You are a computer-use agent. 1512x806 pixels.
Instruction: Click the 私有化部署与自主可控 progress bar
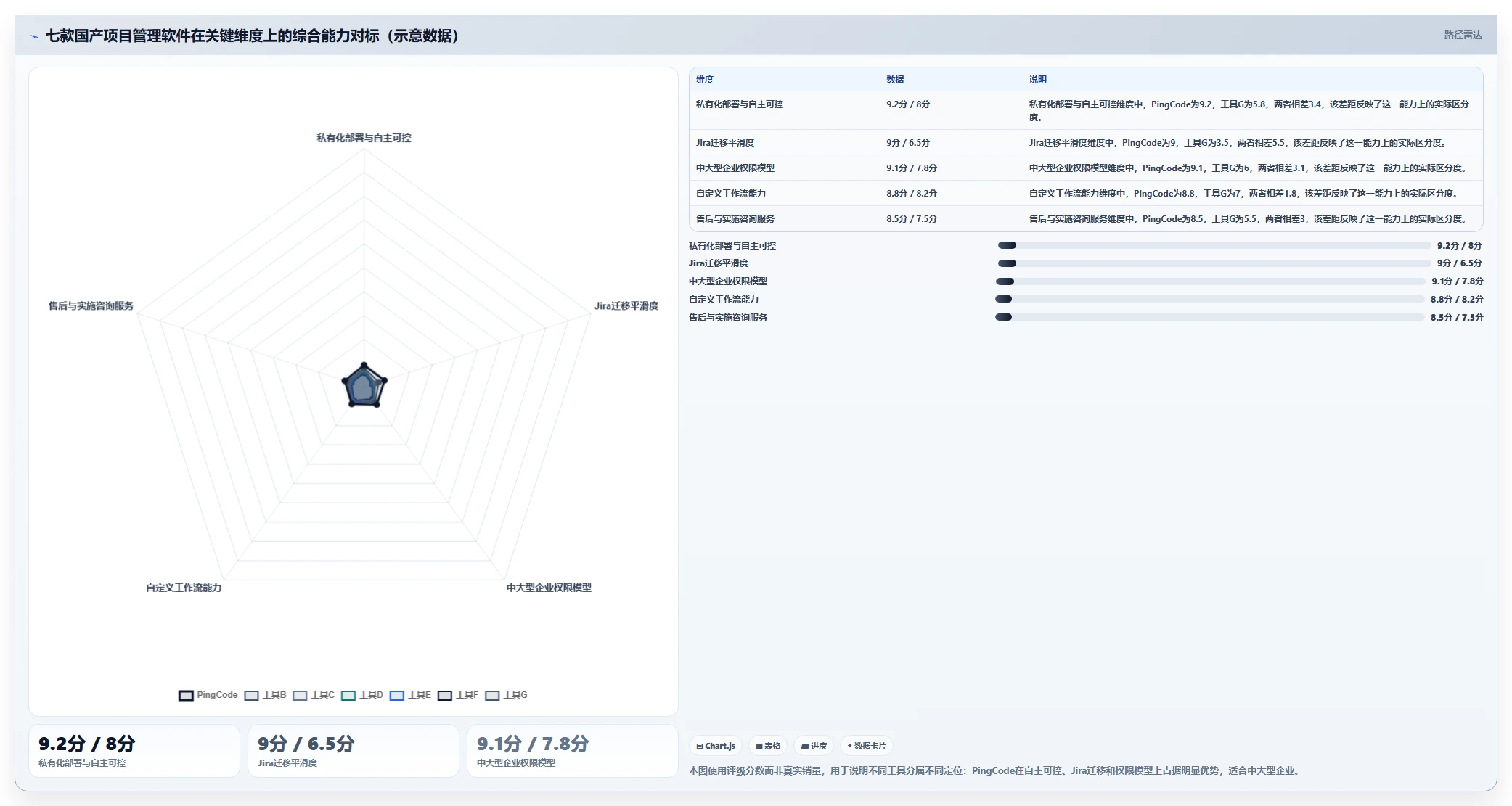click(x=1214, y=245)
